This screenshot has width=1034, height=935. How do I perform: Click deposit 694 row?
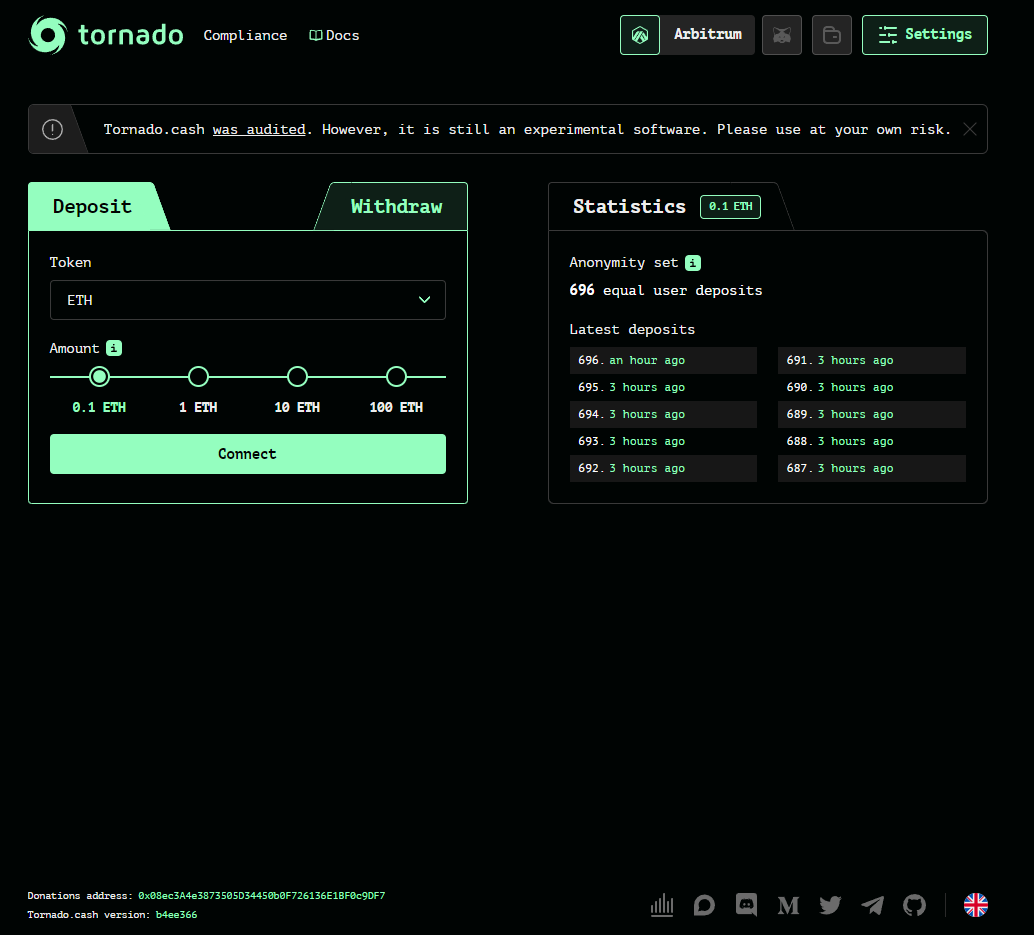pyautogui.click(x=663, y=414)
